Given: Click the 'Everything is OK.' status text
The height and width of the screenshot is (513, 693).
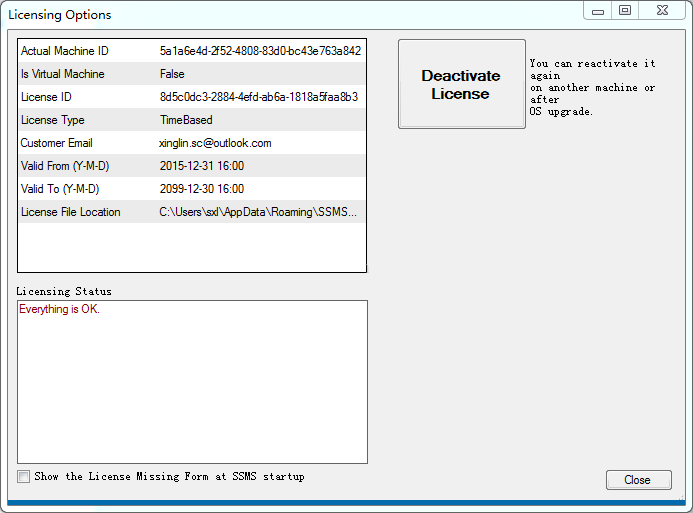Looking at the screenshot, I should click(x=59, y=309).
